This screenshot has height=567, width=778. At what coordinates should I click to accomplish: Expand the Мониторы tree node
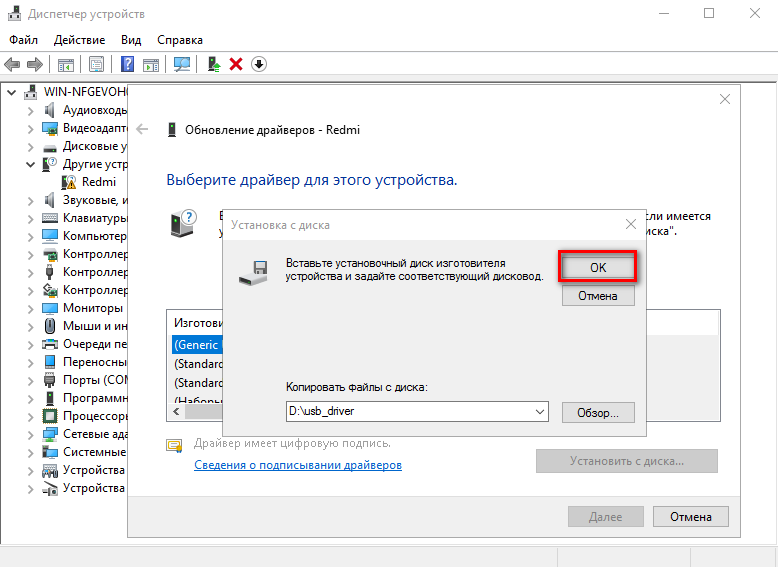tap(30, 308)
